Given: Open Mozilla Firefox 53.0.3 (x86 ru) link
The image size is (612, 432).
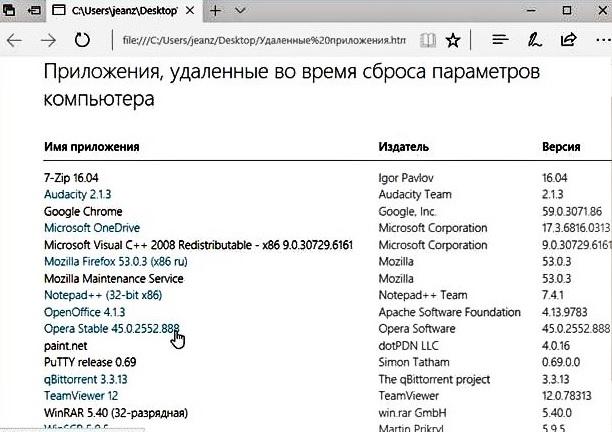Looking at the screenshot, I should point(116,261).
